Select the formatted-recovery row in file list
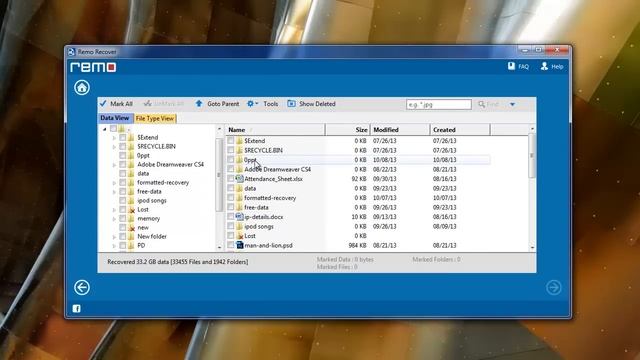Image resolution: width=640 pixels, height=360 pixels. [358, 198]
